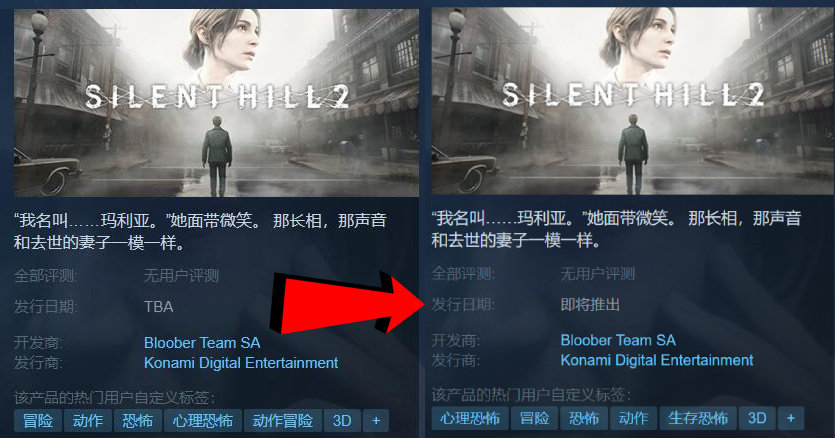Expand more tags with right plus button

tap(791, 418)
